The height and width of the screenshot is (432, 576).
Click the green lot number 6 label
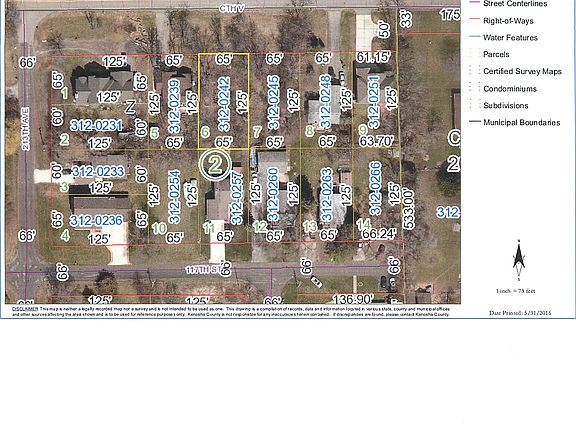(205, 131)
